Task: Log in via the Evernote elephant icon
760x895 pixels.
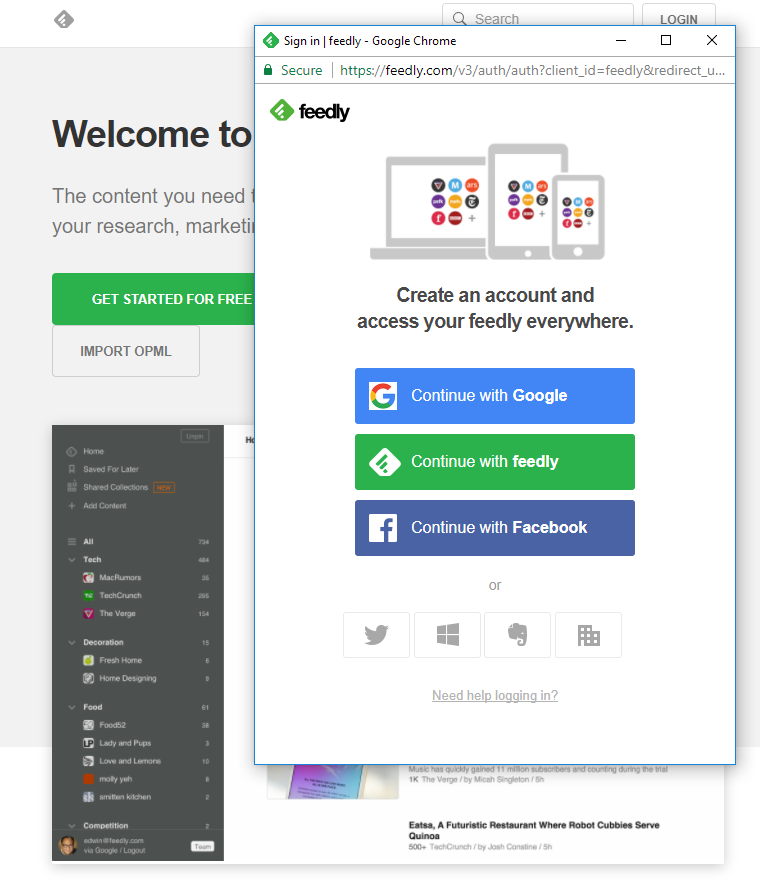Action: pos(517,635)
